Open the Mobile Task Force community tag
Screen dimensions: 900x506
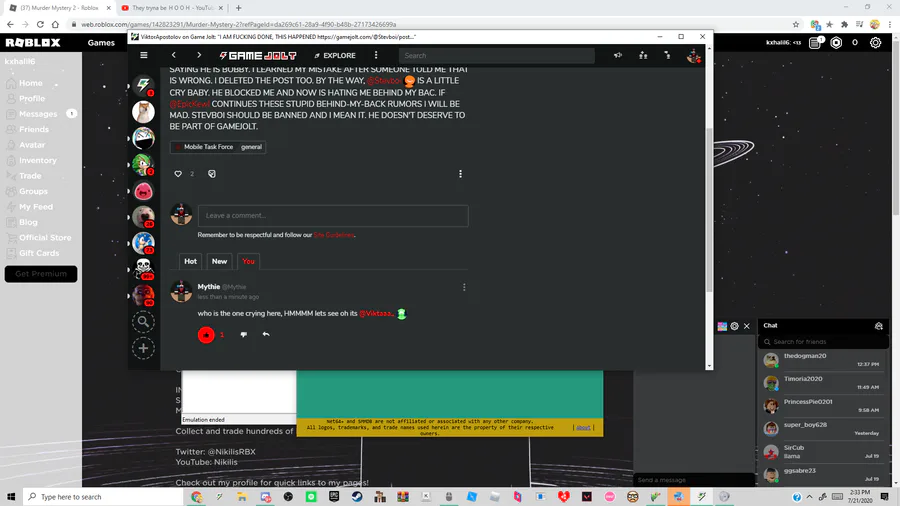click(203, 147)
